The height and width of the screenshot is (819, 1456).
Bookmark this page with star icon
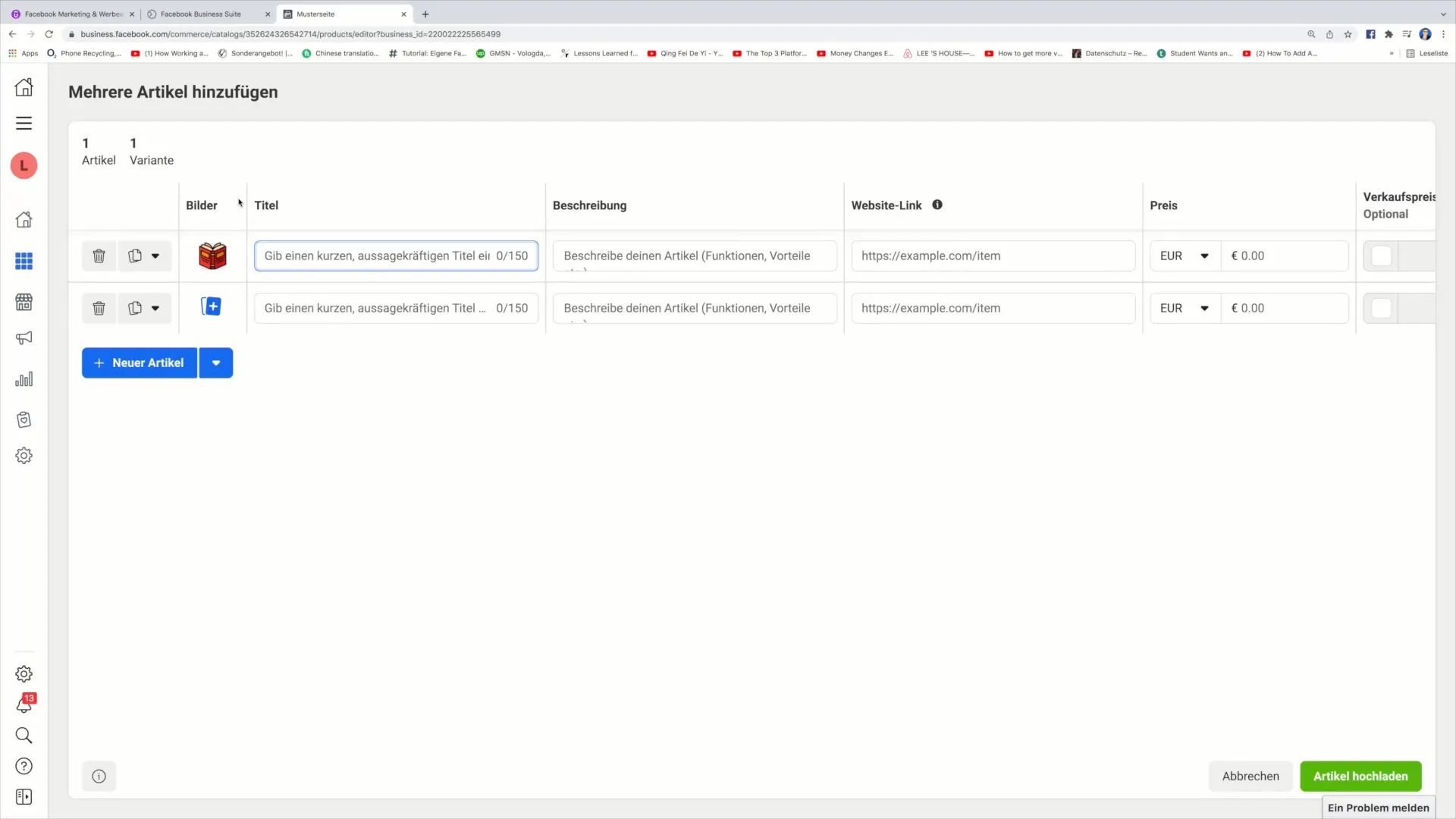coord(1348,34)
